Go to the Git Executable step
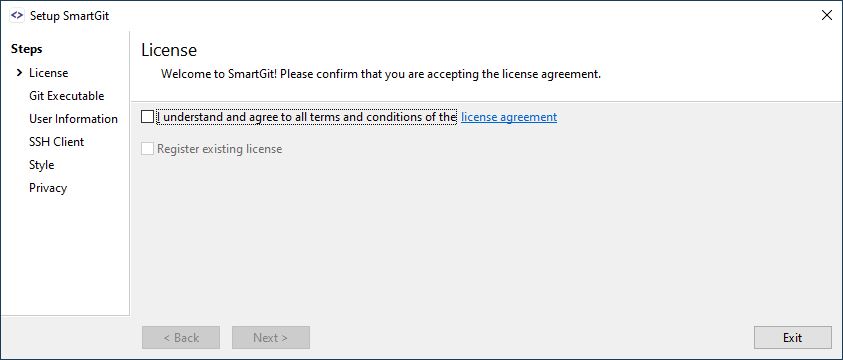Viewport: 843px width, 360px height. pos(67,96)
